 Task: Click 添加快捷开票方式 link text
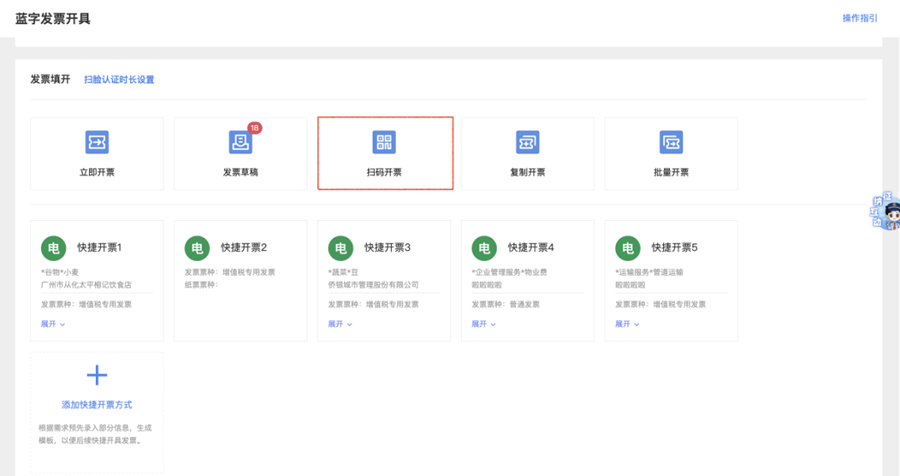click(97, 405)
